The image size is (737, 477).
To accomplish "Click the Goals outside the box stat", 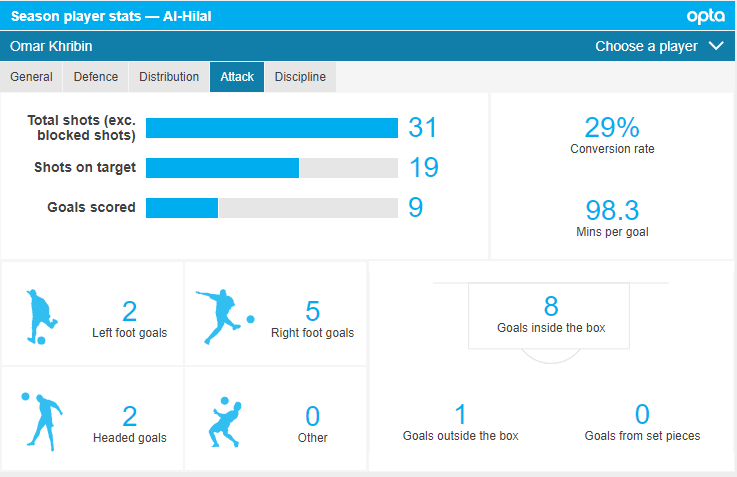I will click(x=460, y=421).
